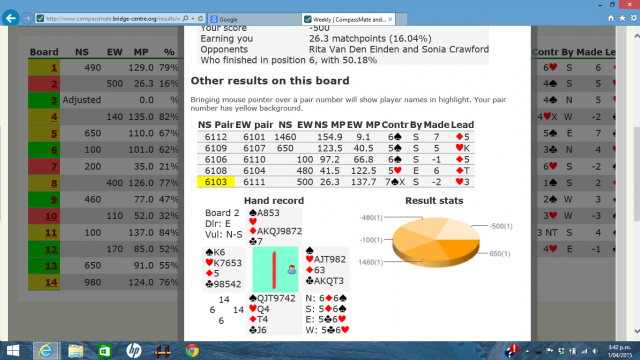Screen dimensions: 640x360
Task: Click the browser back arrow button
Action: [x=11, y=18]
